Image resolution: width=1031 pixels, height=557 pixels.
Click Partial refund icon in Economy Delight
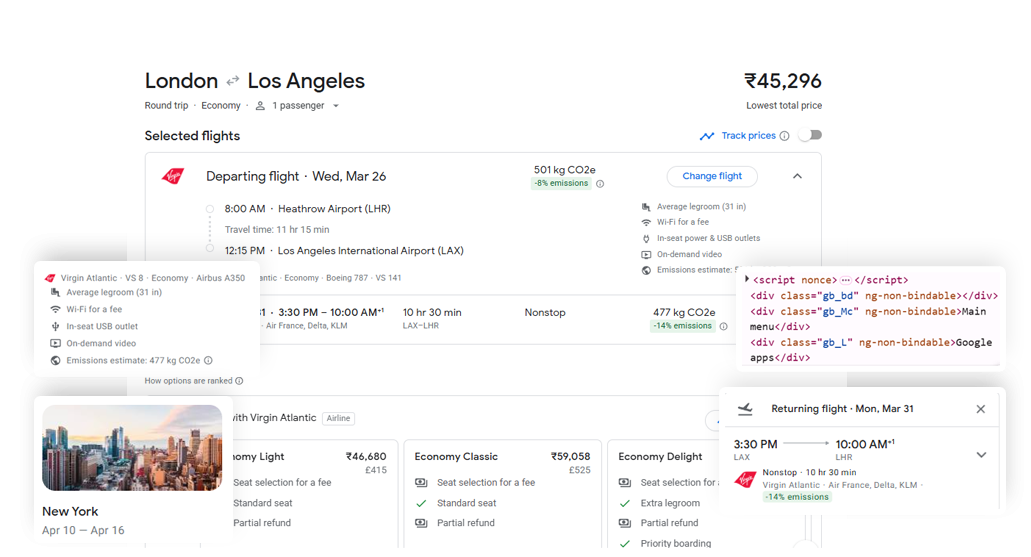coord(625,523)
